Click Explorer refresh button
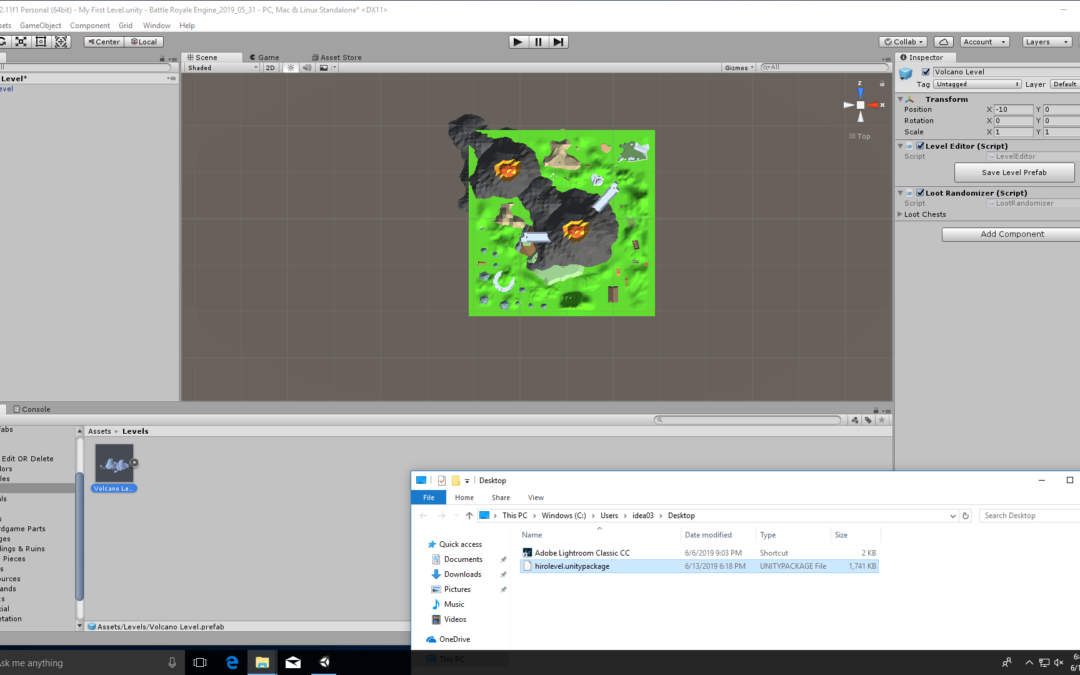 point(965,515)
